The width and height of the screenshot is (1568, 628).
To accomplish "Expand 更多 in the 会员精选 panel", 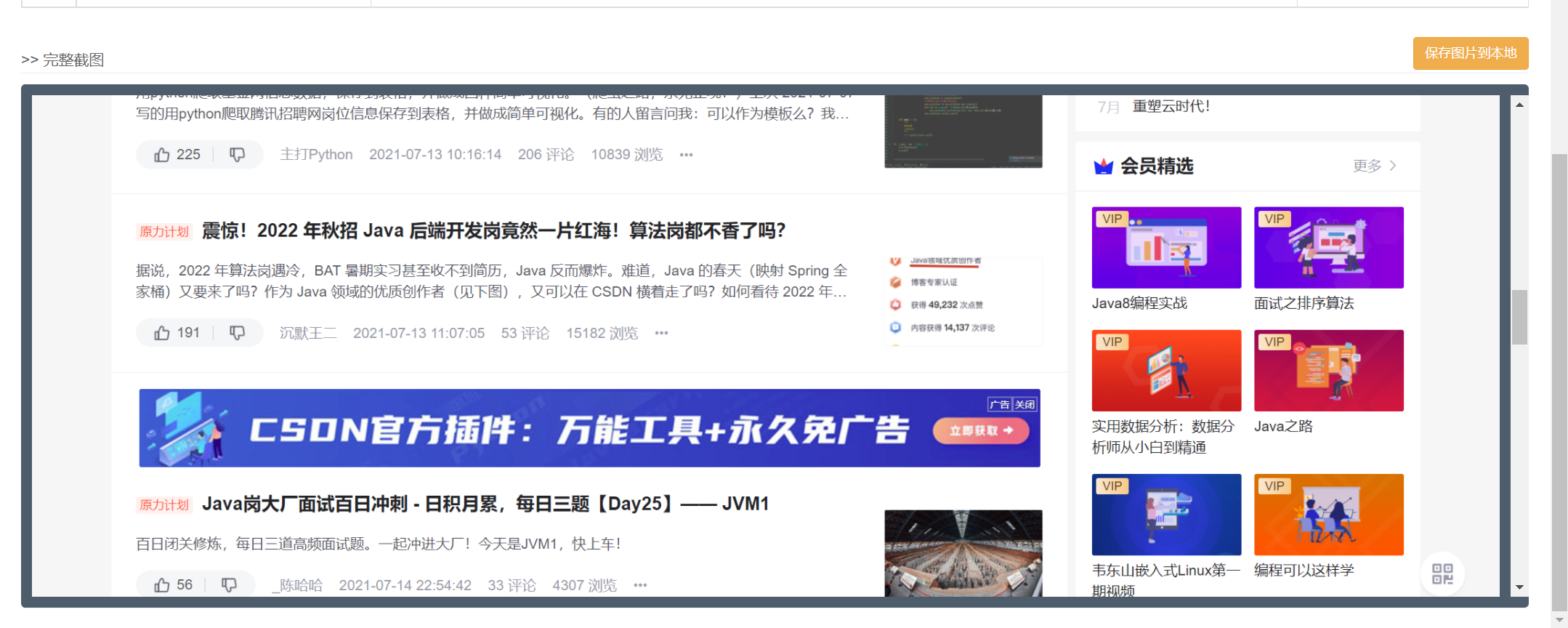I will click(x=1374, y=166).
